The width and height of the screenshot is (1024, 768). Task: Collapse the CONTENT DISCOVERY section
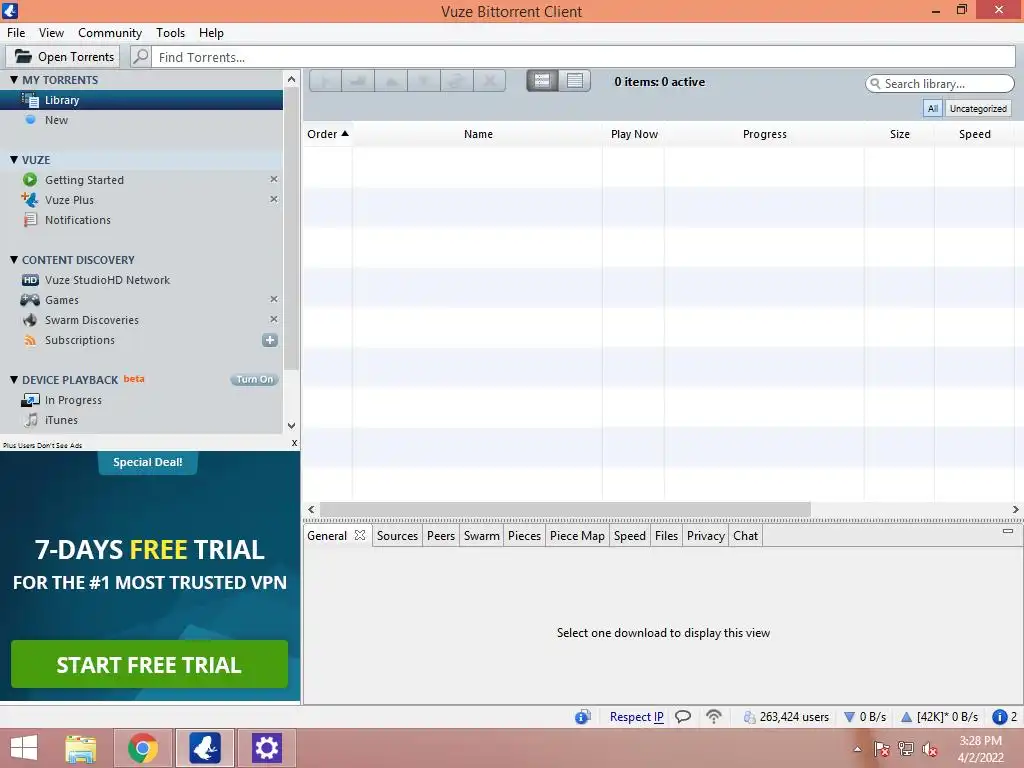[14, 259]
